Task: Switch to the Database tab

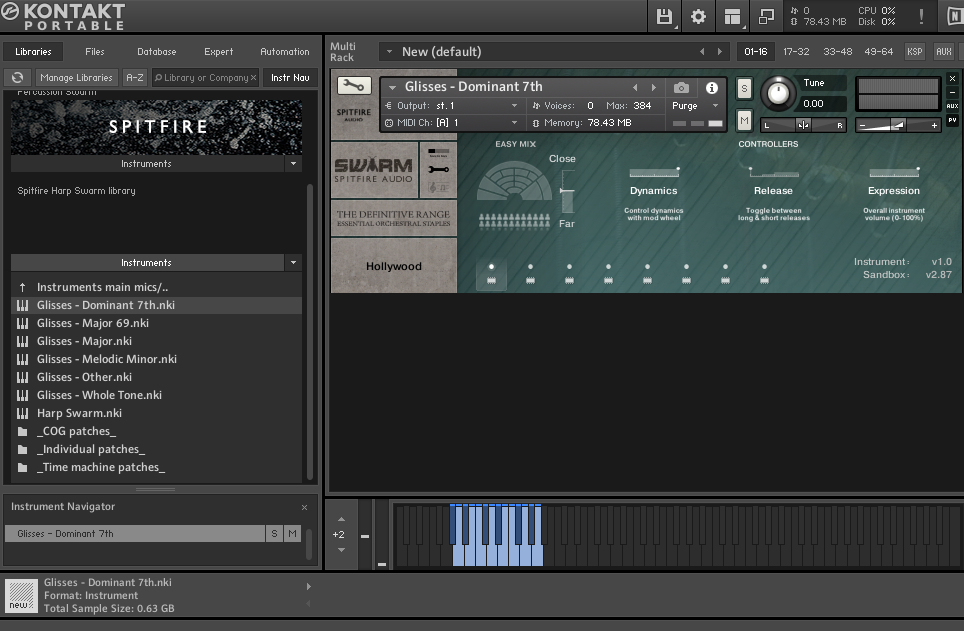Action: 157,52
